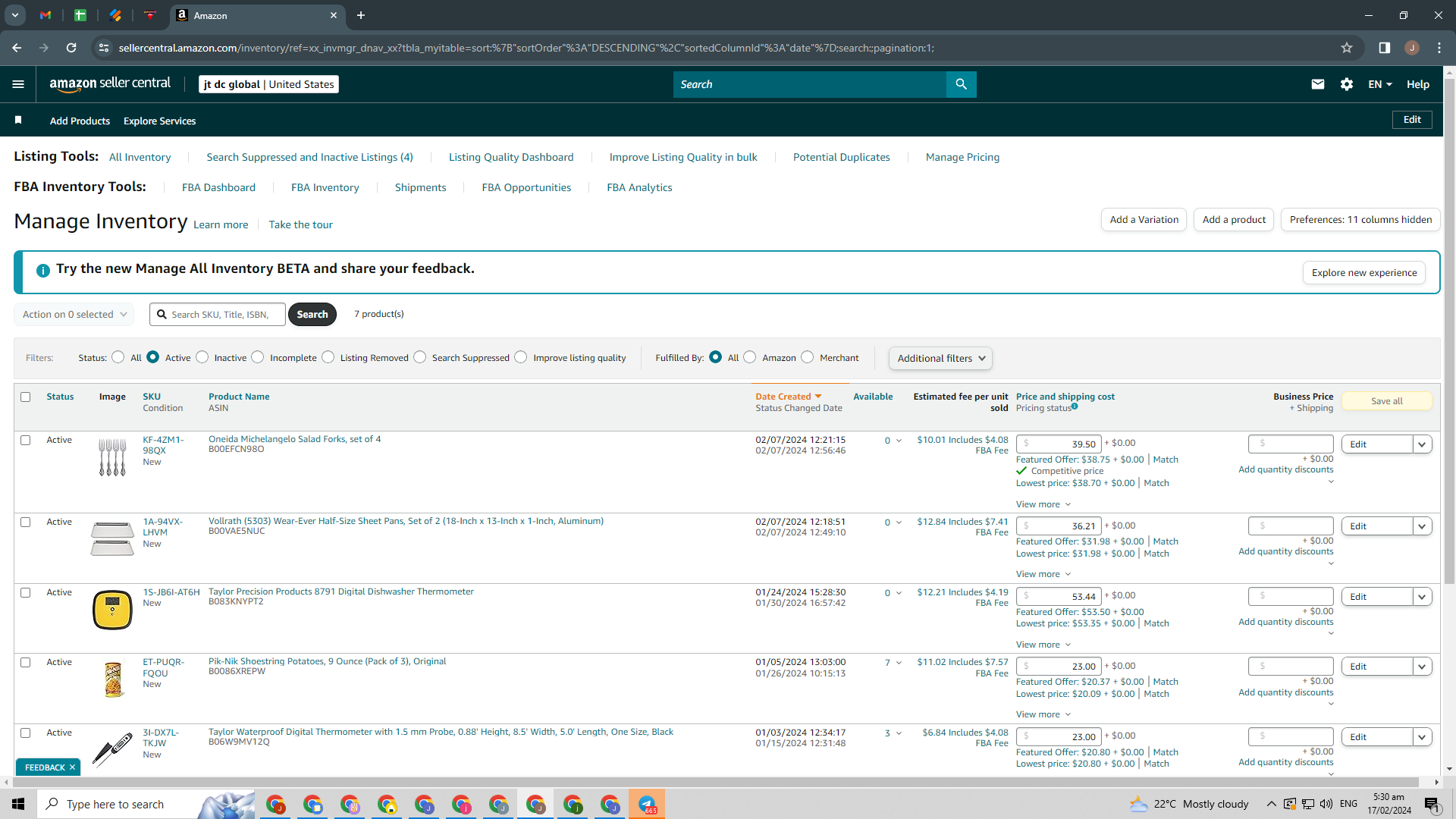Expand the Additional filters dropdown
This screenshot has height=819, width=1456.
(x=940, y=358)
